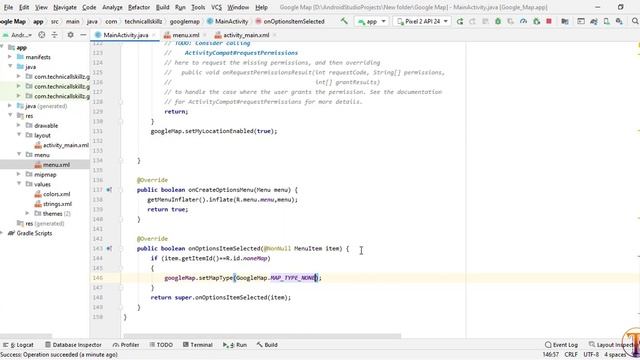This screenshot has width=640, height=360.
Task: Hide the Project panel with minus icon
Action: pyautogui.click(x=83, y=35)
